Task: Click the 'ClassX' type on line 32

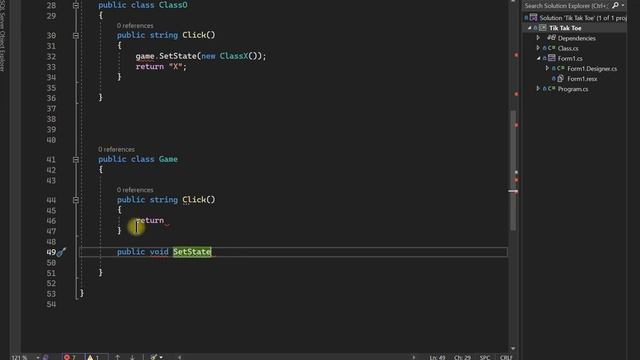Action: pyautogui.click(x=233, y=56)
